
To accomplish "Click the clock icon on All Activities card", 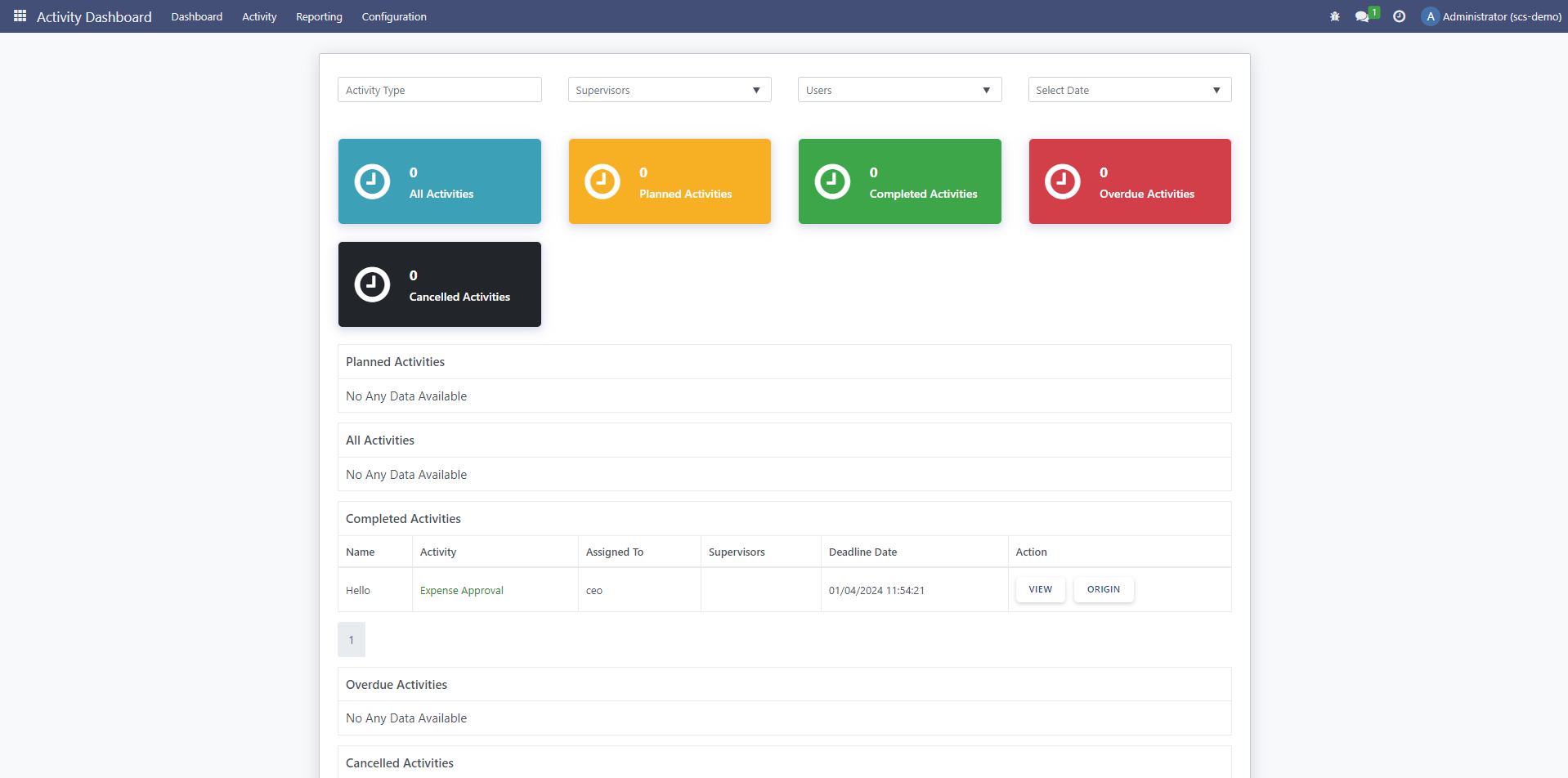I will click(372, 181).
